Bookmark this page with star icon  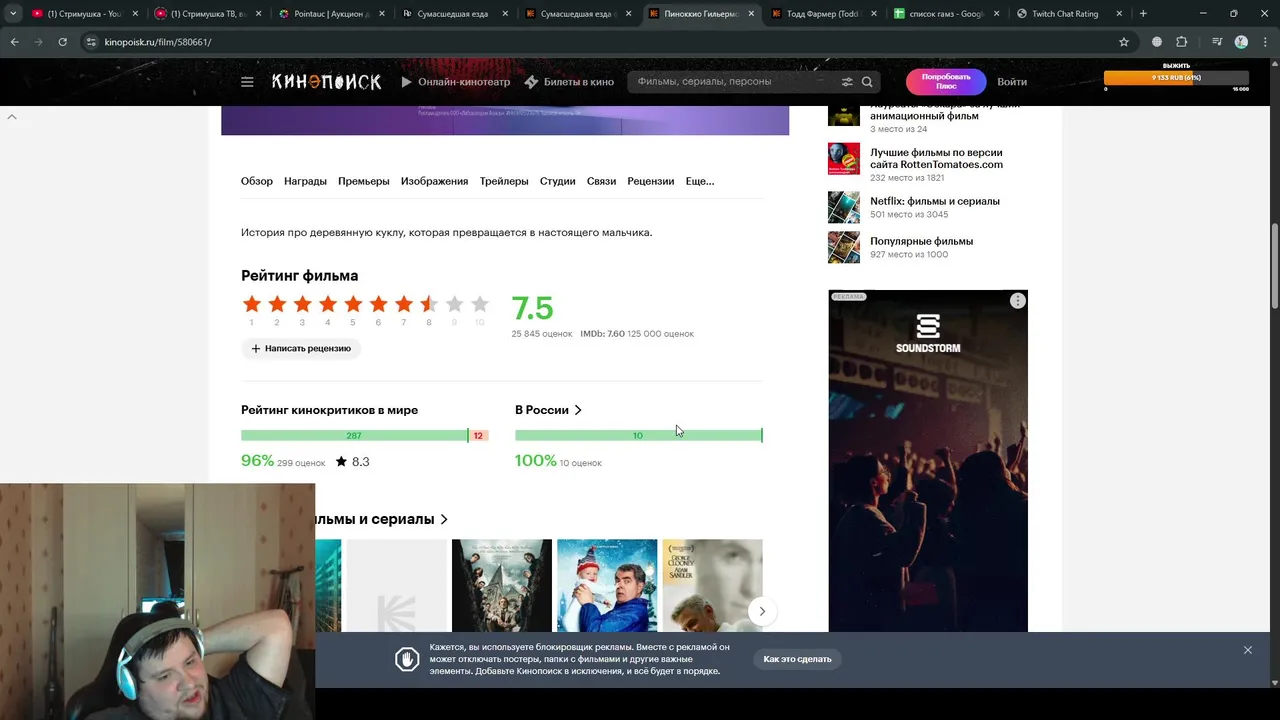click(1124, 42)
